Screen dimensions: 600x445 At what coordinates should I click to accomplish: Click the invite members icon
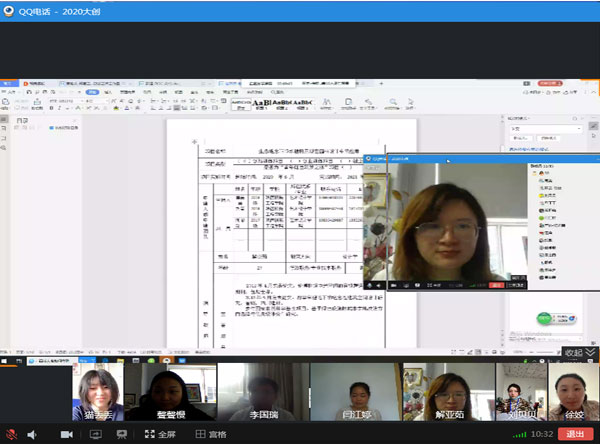coord(122,435)
